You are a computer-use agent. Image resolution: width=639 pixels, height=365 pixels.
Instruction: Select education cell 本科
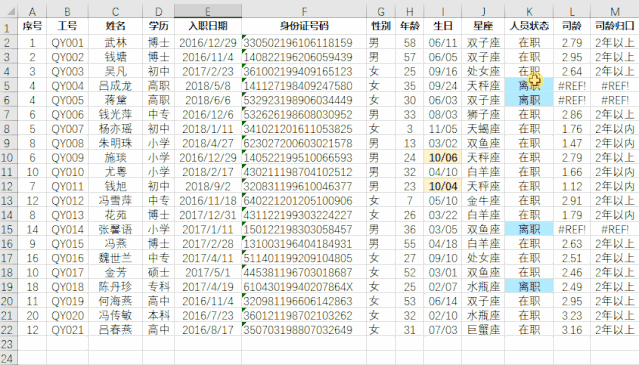159,315
